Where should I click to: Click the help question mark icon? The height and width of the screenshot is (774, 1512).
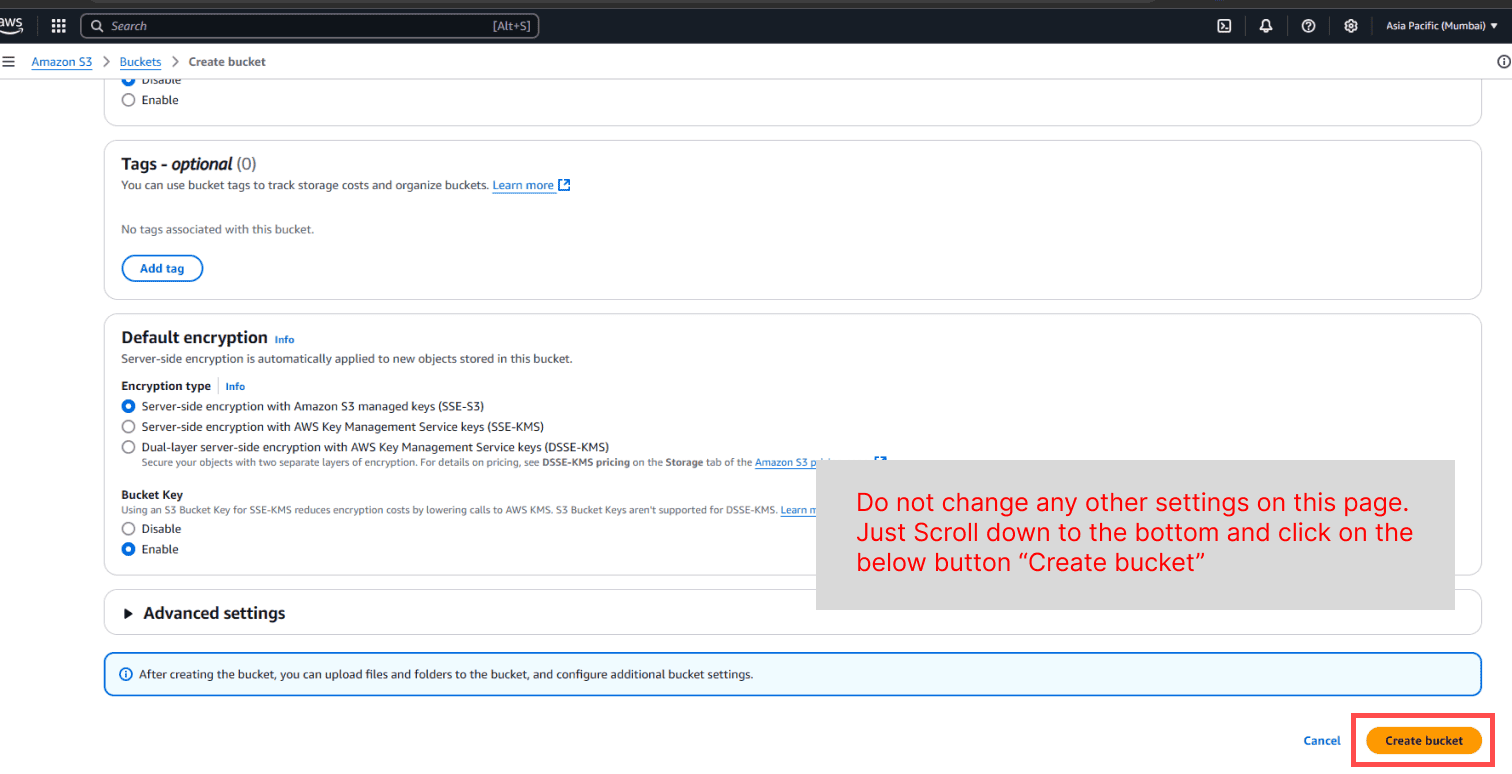pyautogui.click(x=1308, y=25)
